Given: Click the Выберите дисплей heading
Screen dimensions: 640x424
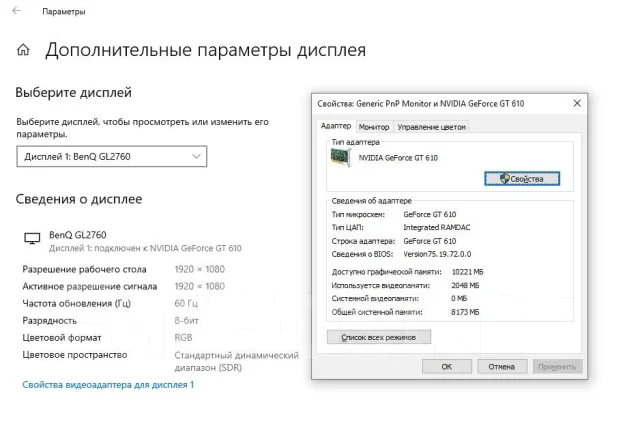Looking at the screenshot, I should [x=73, y=92].
